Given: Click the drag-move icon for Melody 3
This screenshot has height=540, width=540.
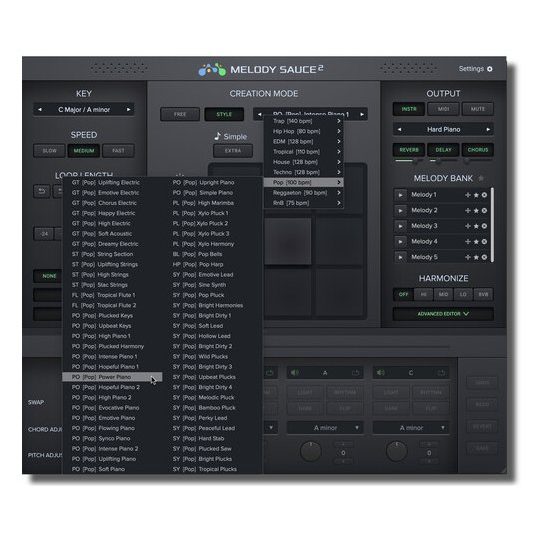Looking at the screenshot, I should coord(468,226).
